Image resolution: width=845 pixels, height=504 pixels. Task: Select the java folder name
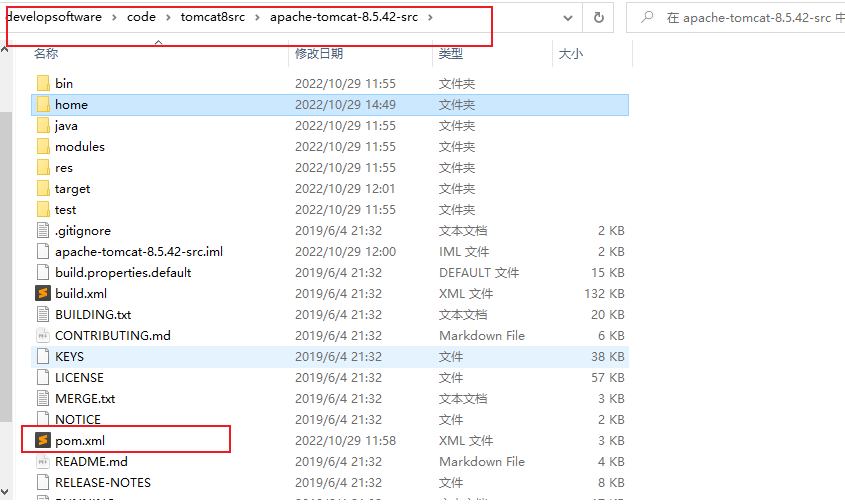tap(66, 126)
